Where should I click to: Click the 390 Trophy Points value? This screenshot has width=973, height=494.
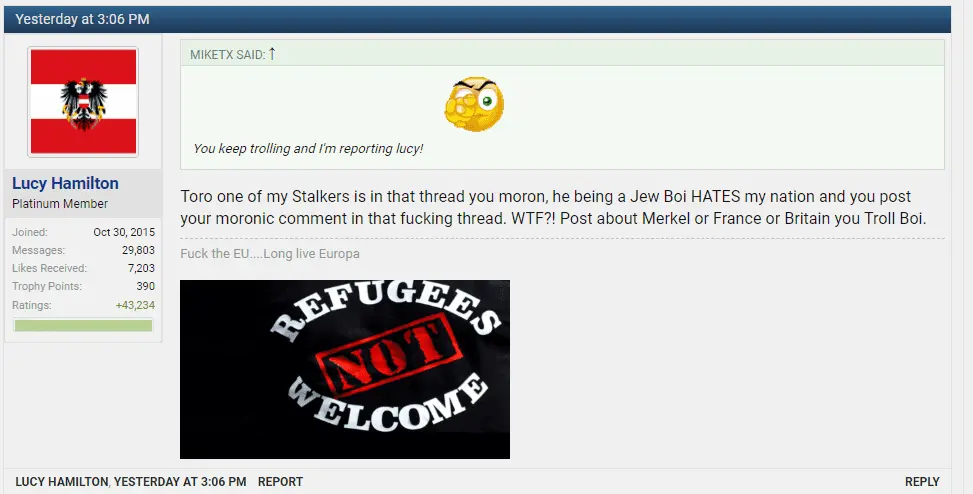(x=146, y=286)
